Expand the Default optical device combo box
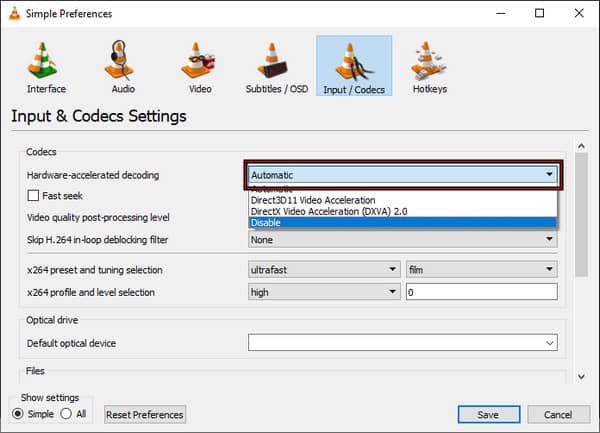 pyautogui.click(x=403, y=343)
